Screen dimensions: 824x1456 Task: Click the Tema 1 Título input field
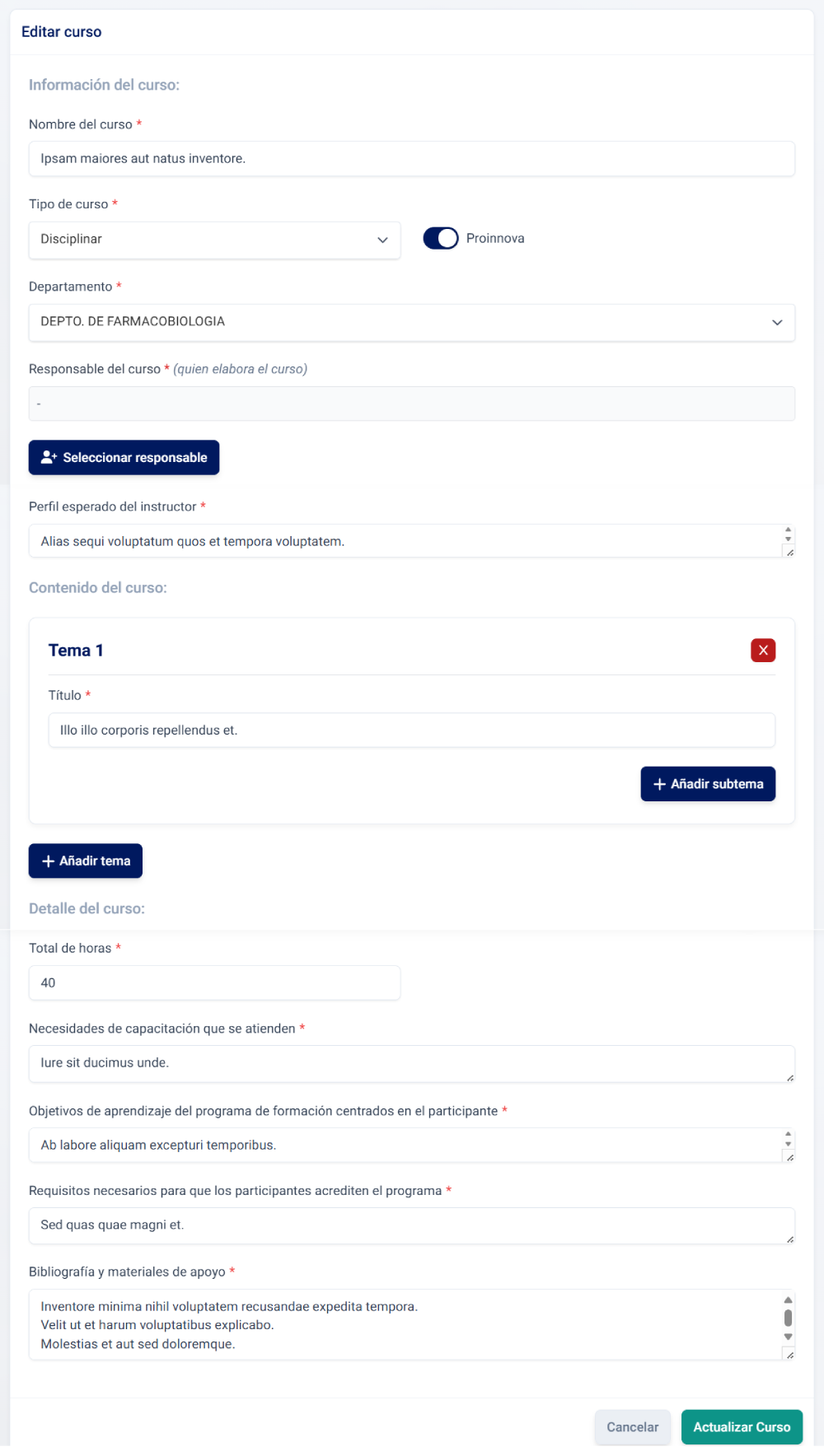click(411, 730)
